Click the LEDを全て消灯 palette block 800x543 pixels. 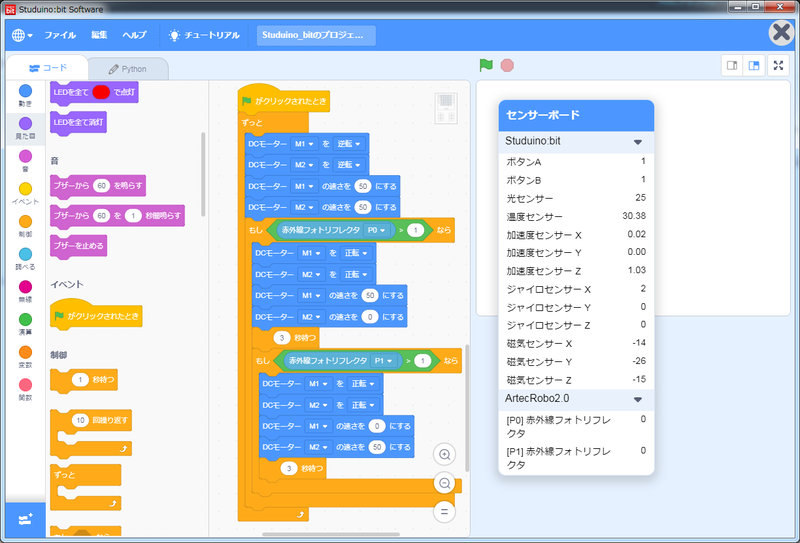click(78, 122)
